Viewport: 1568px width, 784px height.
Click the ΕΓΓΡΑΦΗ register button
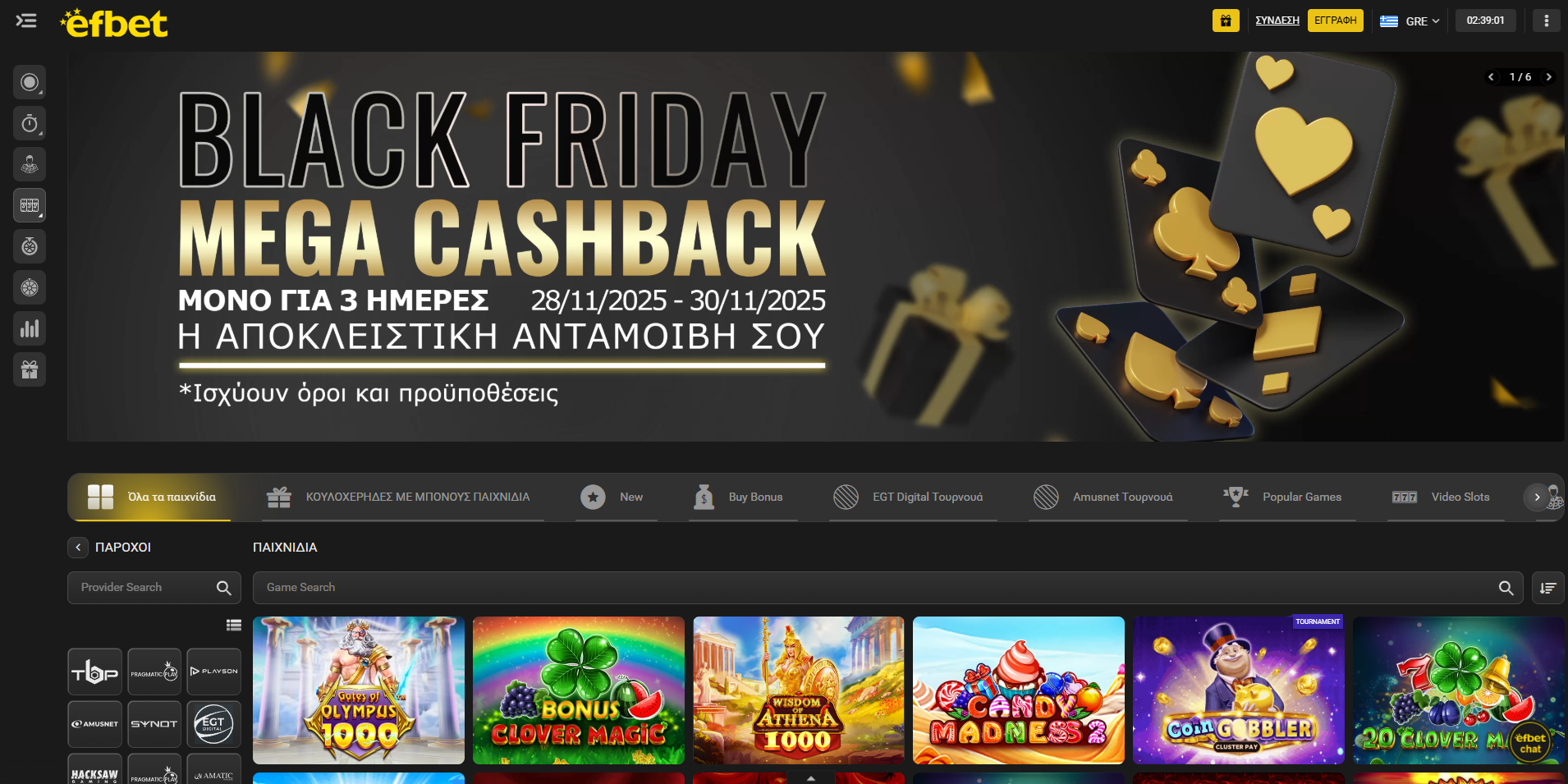[1336, 21]
